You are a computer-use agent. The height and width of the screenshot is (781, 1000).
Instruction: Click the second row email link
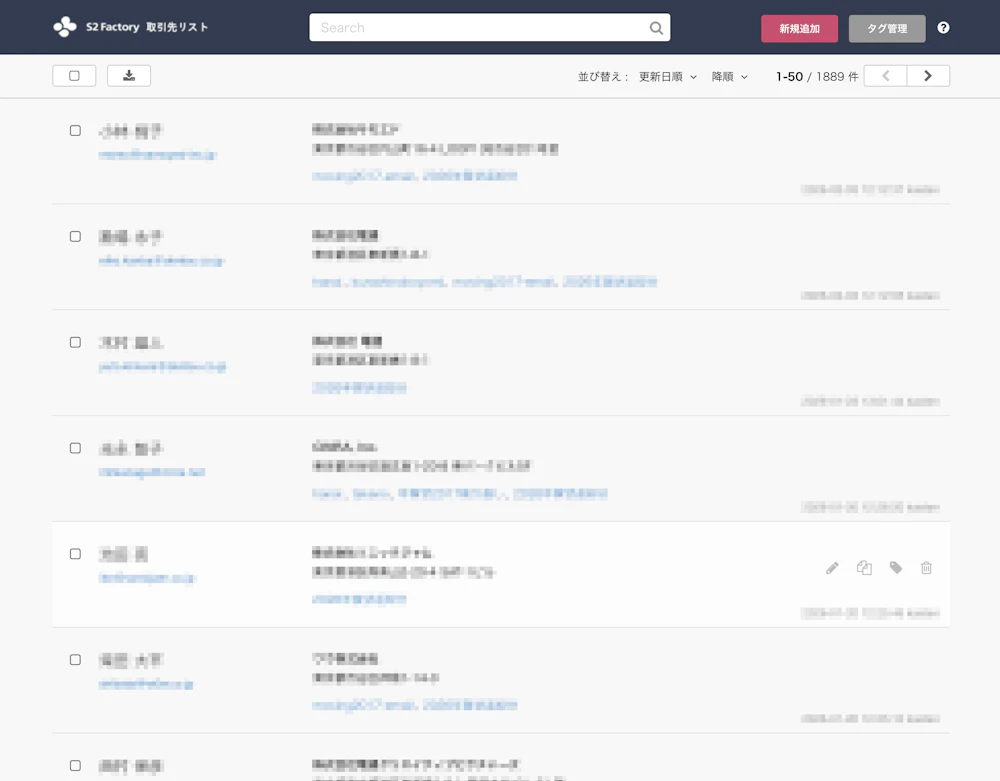161,261
